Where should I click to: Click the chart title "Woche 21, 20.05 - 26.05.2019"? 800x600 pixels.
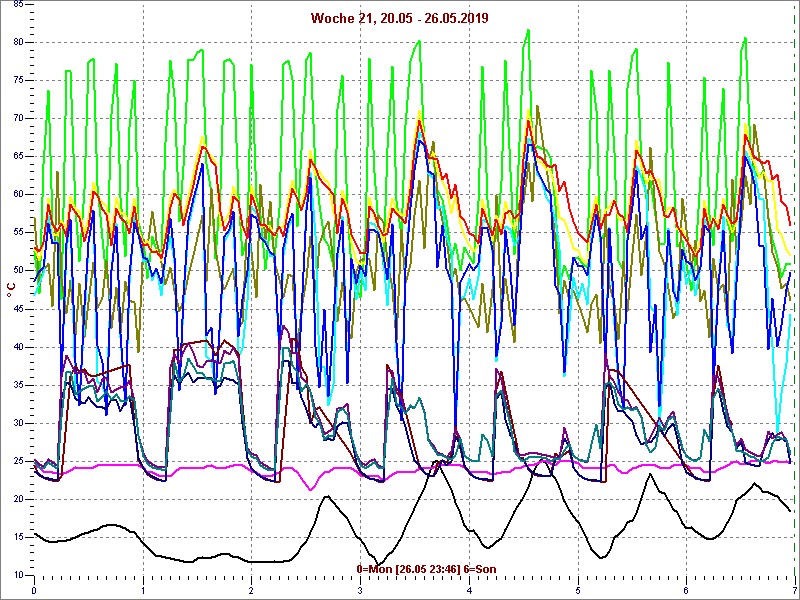point(399,18)
